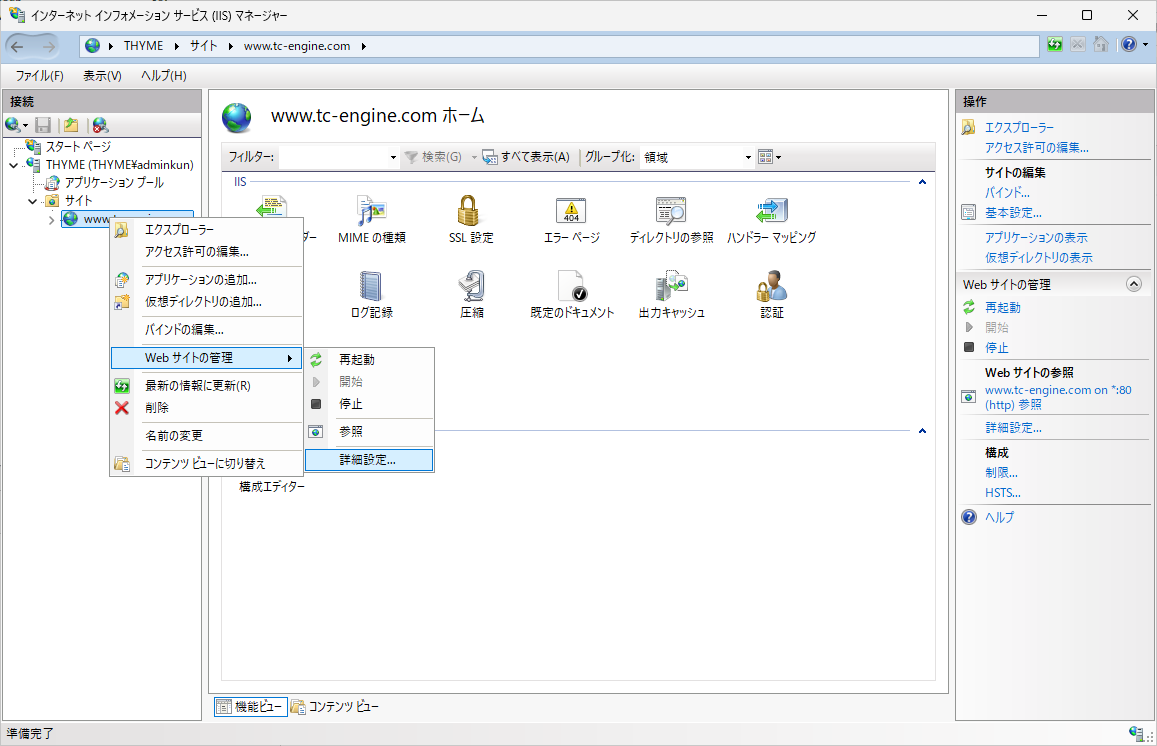This screenshot has width=1157, height=746.
Task: Click the delete connection icon in 接続 toolbar
Action: click(x=100, y=125)
